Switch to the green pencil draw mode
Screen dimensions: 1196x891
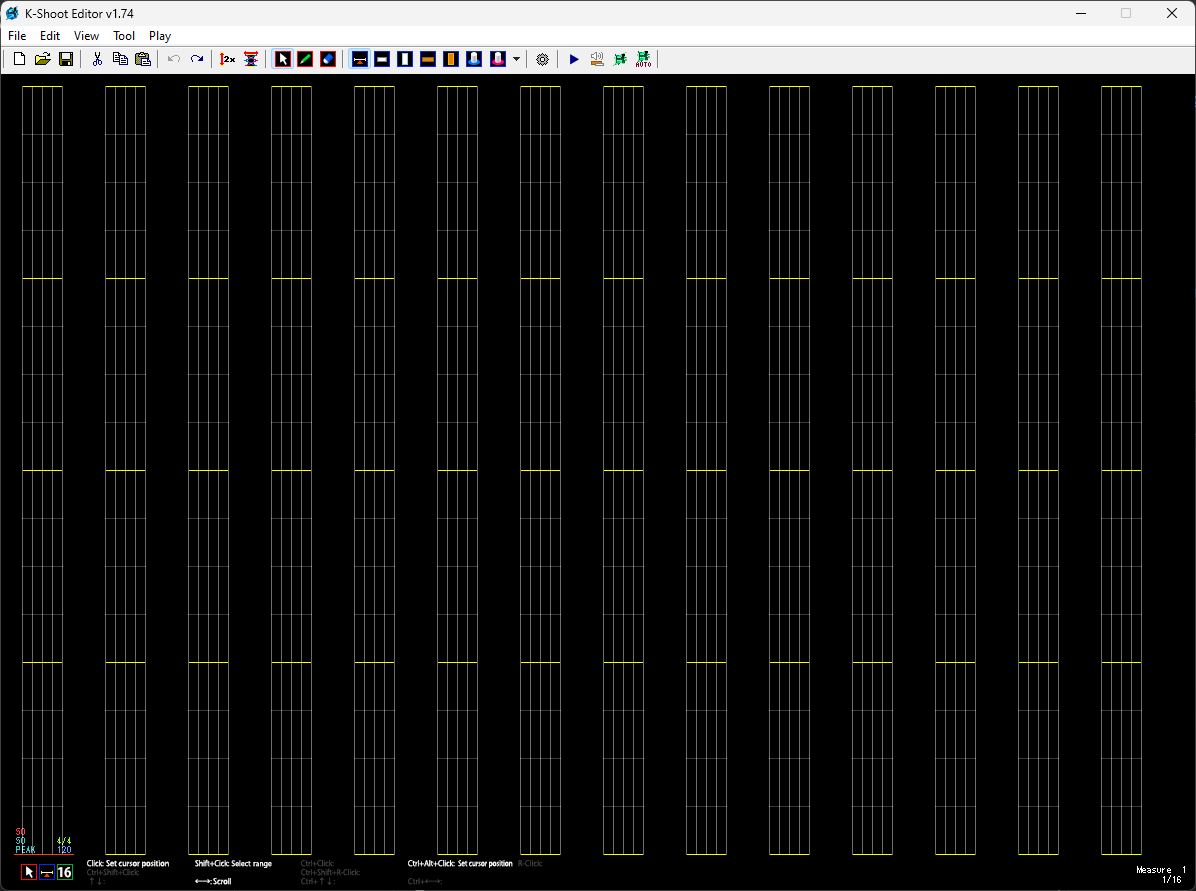[305, 60]
